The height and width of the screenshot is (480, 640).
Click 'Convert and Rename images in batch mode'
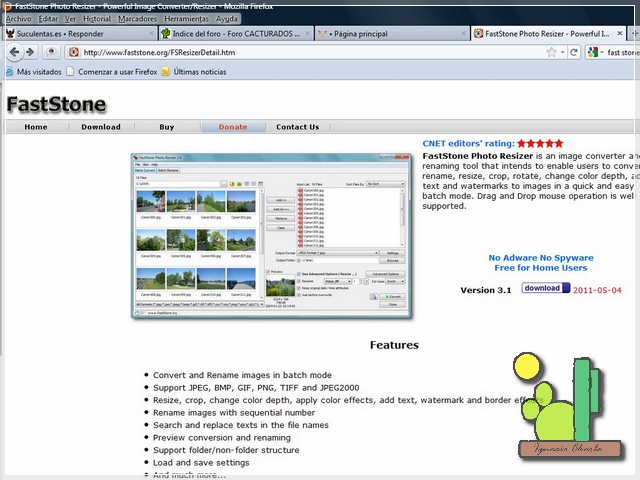[x=242, y=375]
